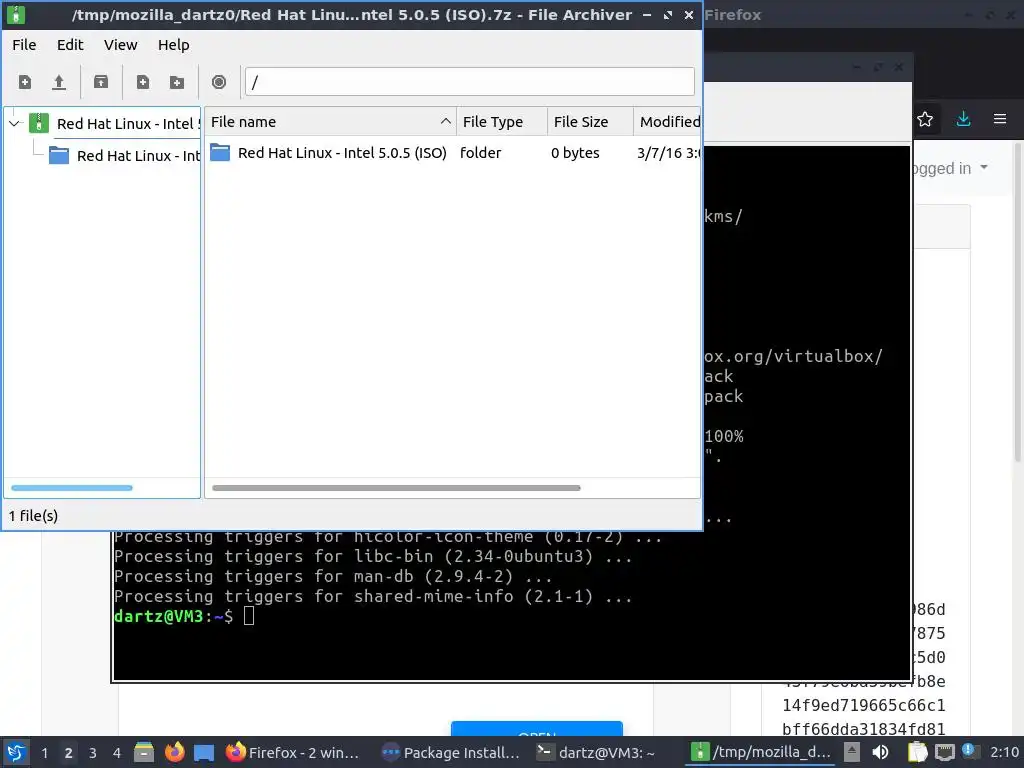Screen dimensions: 1024x768
Task: Open the LXQt application menu icon
Action: click(16, 753)
